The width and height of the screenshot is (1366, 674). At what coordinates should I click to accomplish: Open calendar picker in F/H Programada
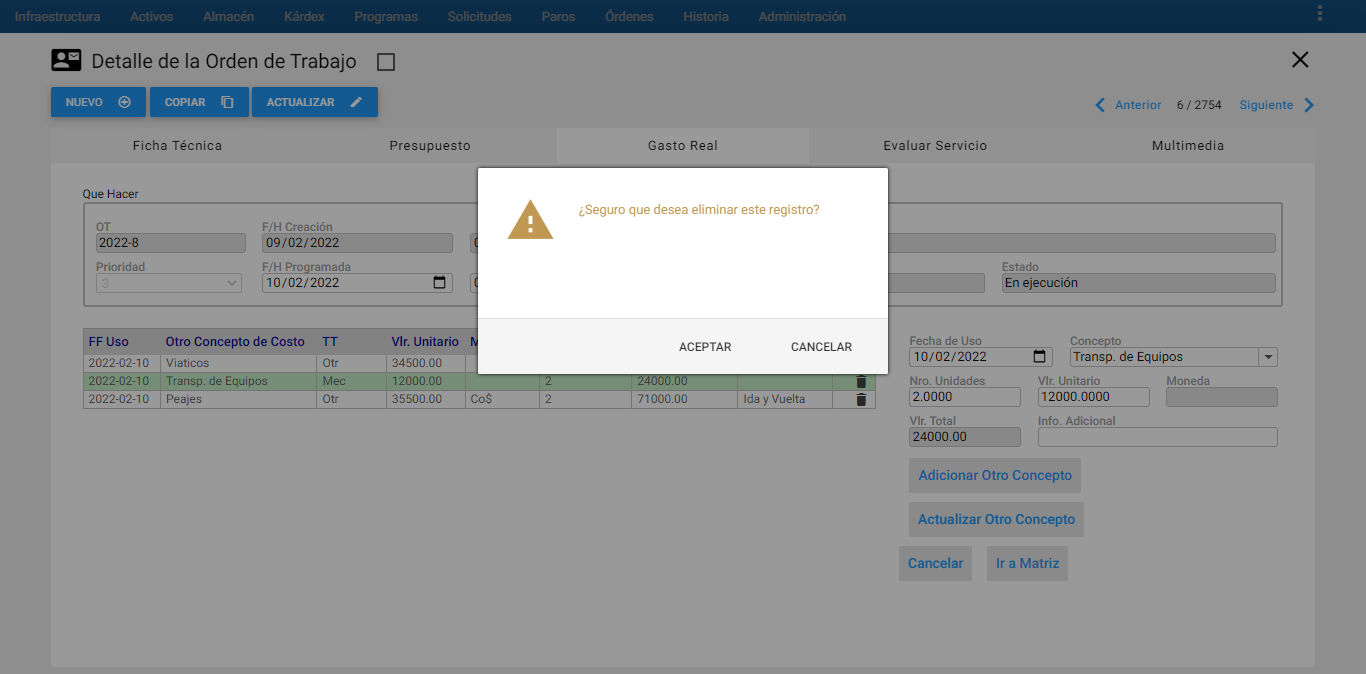pos(439,283)
